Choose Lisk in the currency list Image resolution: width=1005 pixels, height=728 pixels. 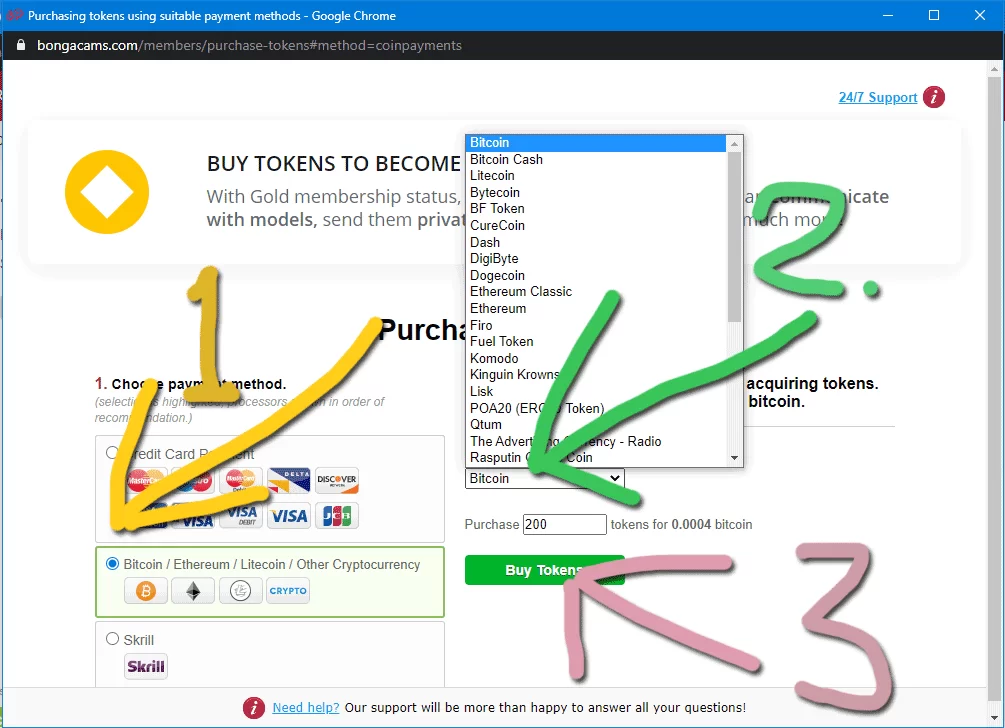pyautogui.click(x=596, y=392)
